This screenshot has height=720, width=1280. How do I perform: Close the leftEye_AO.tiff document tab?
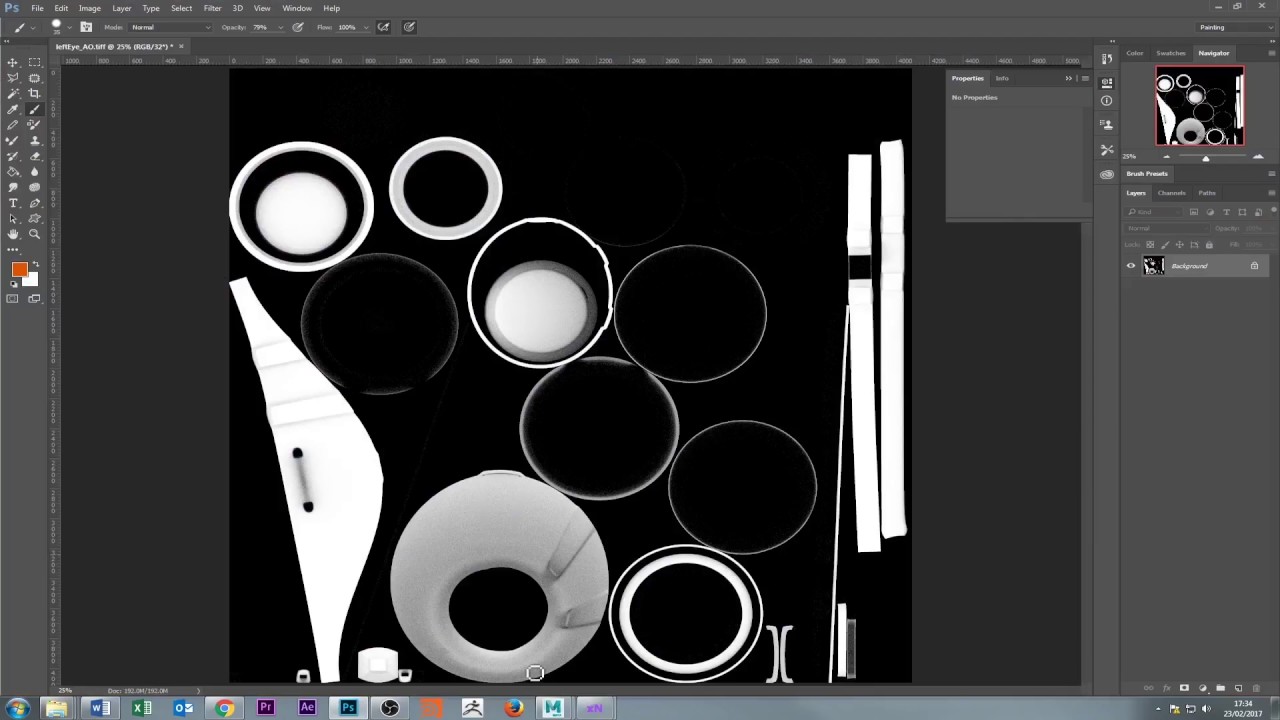coord(181,46)
